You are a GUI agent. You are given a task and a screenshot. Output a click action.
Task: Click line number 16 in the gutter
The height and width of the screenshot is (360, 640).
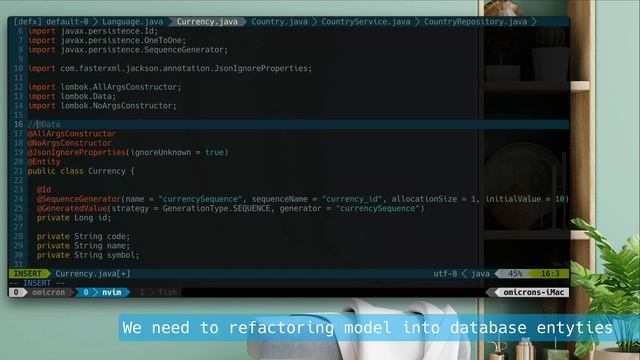pyautogui.click(x=18, y=124)
